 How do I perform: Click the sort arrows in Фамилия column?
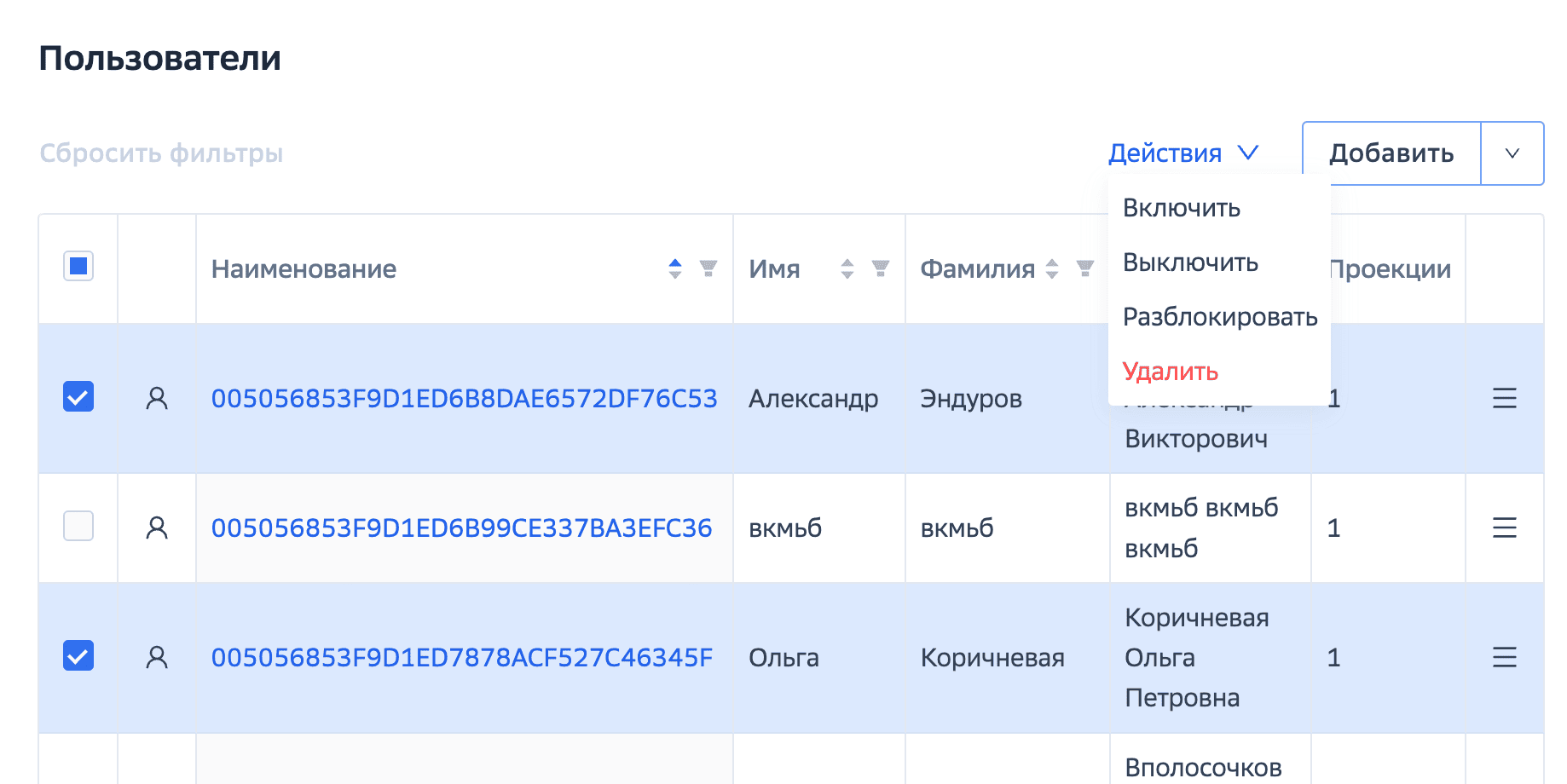[x=1052, y=269]
